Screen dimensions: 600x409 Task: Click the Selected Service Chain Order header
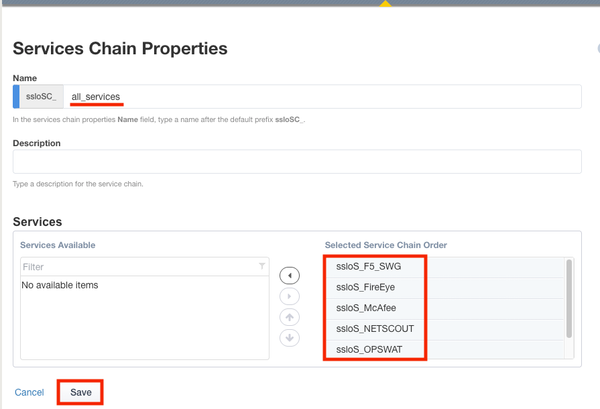[x=385, y=245]
